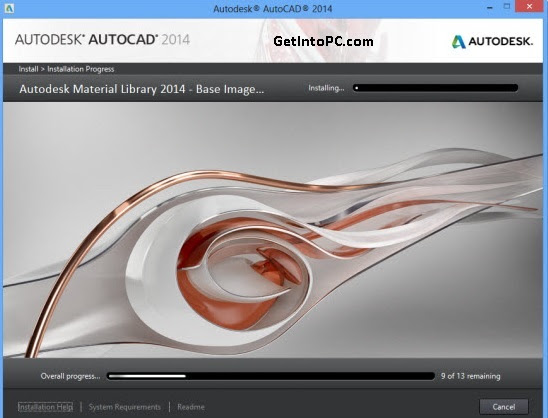This screenshot has height=418, width=548.
Task: Click the Installing progress bar
Action: pyautogui.click(x=435, y=88)
